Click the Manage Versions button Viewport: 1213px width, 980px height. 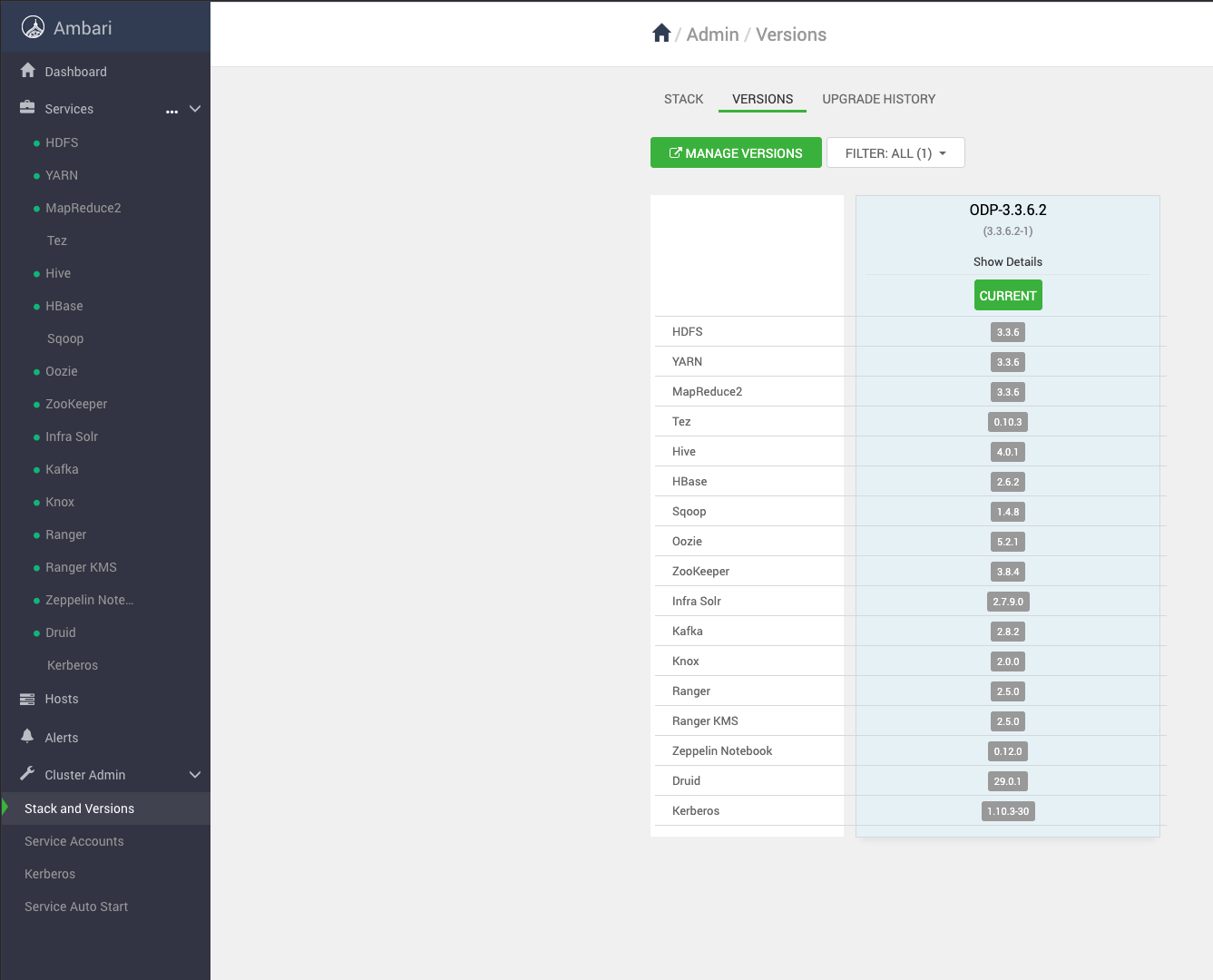point(736,152)
